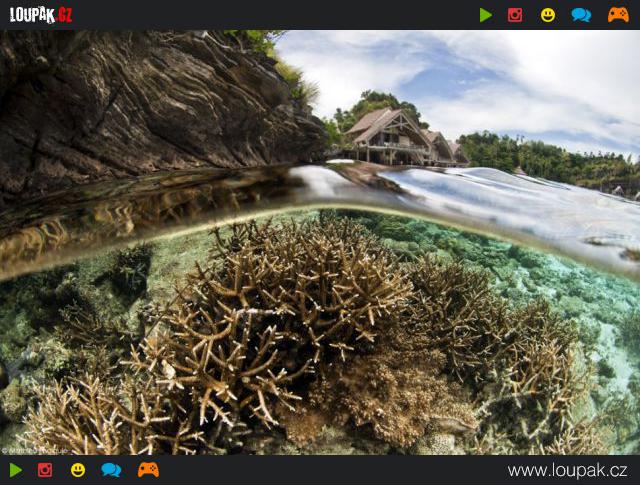Viewport: 640px width, 485px height.
Task: Click the green play icon in top bar
Action: [x=485, y=15]
